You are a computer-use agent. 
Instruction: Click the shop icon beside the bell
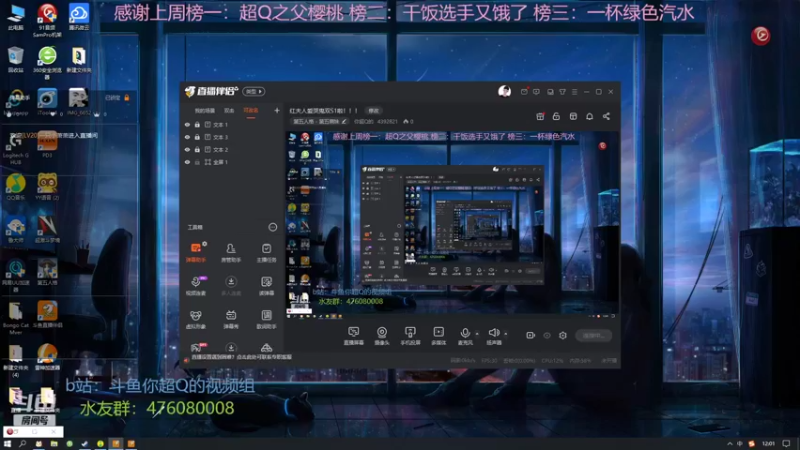[x=573, y=116]
